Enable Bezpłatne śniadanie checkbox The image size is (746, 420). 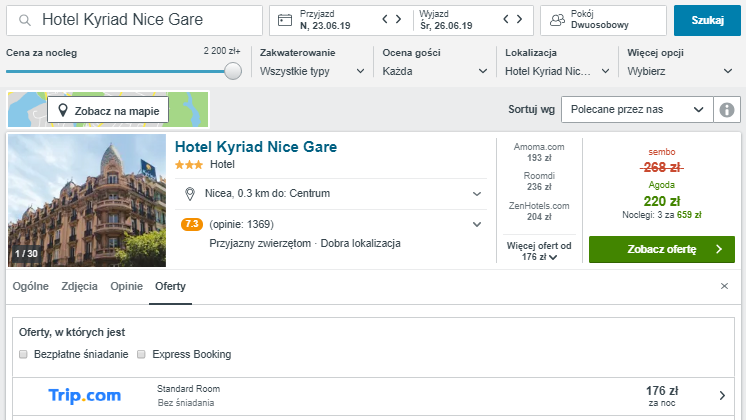tap(23, 354)
